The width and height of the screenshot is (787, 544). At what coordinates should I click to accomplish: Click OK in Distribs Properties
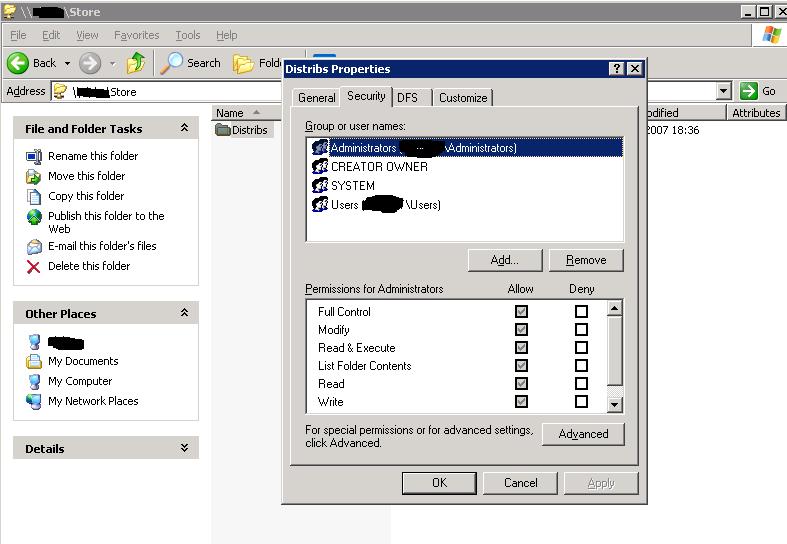[439, 483]
